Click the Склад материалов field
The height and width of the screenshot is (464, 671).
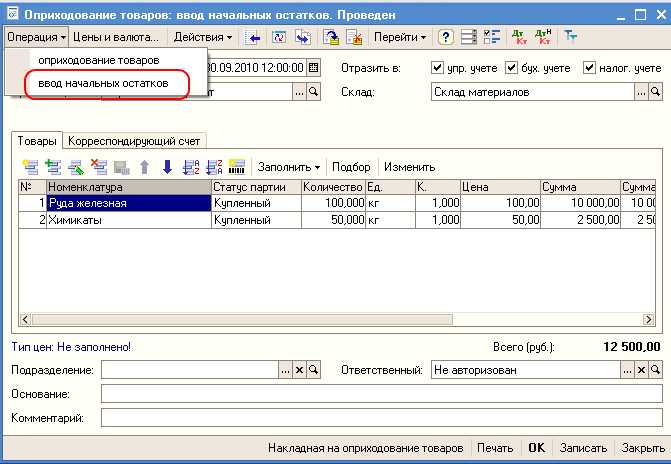532,92
